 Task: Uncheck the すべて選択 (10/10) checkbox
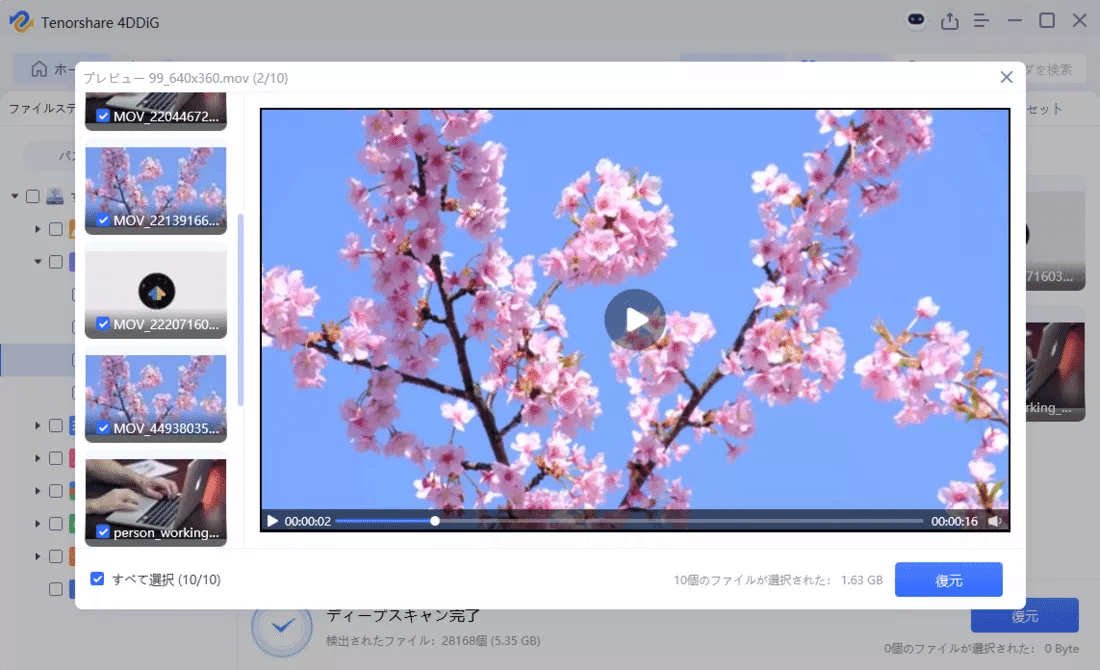click(x=97, y=579)
